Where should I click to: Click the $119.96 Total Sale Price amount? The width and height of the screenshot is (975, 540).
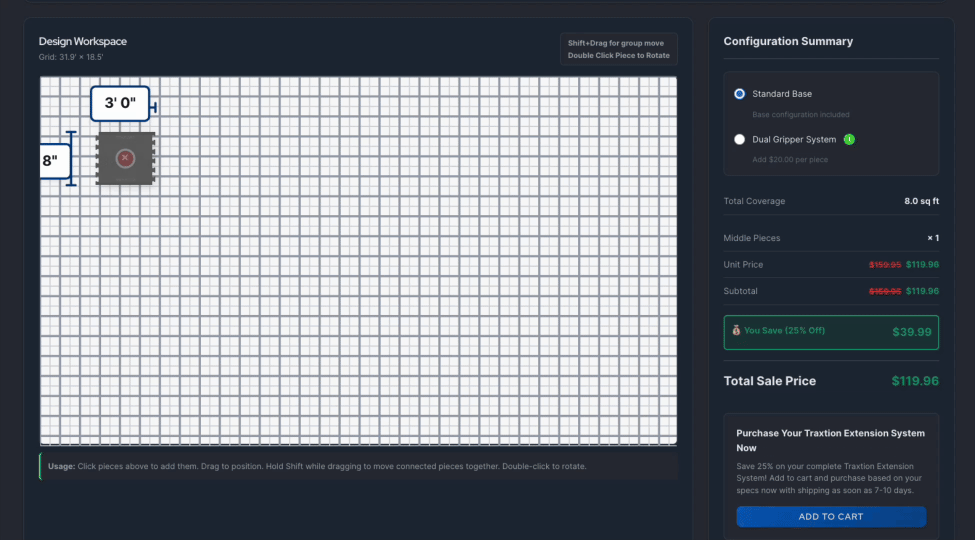[914, 381]
